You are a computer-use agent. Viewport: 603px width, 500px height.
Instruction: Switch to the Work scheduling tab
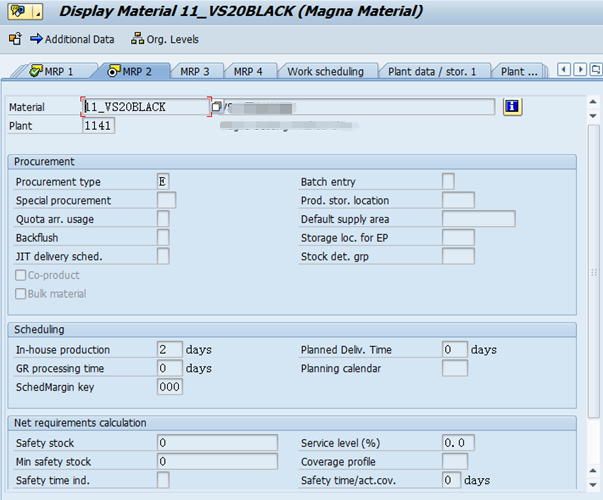[x=325, y=72]
